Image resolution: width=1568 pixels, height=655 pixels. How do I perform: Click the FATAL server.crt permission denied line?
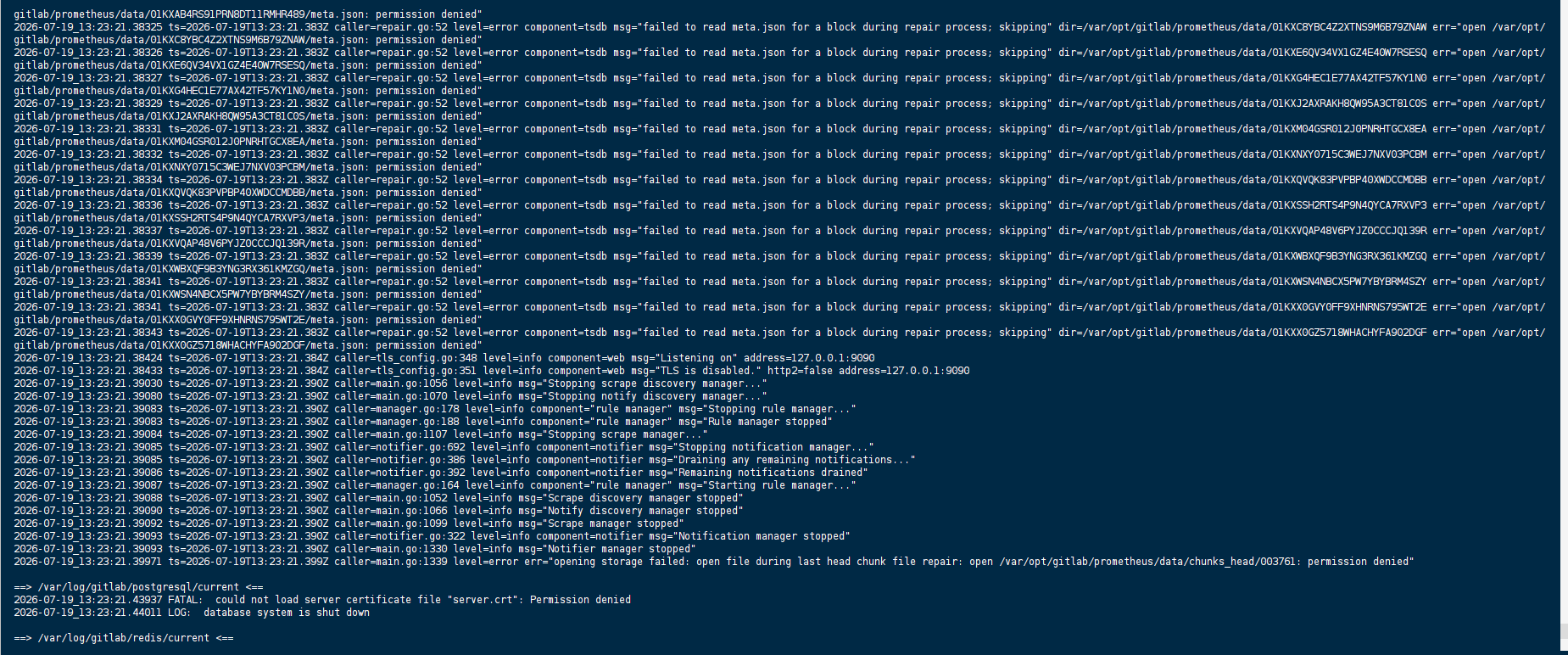pos(322,600)
